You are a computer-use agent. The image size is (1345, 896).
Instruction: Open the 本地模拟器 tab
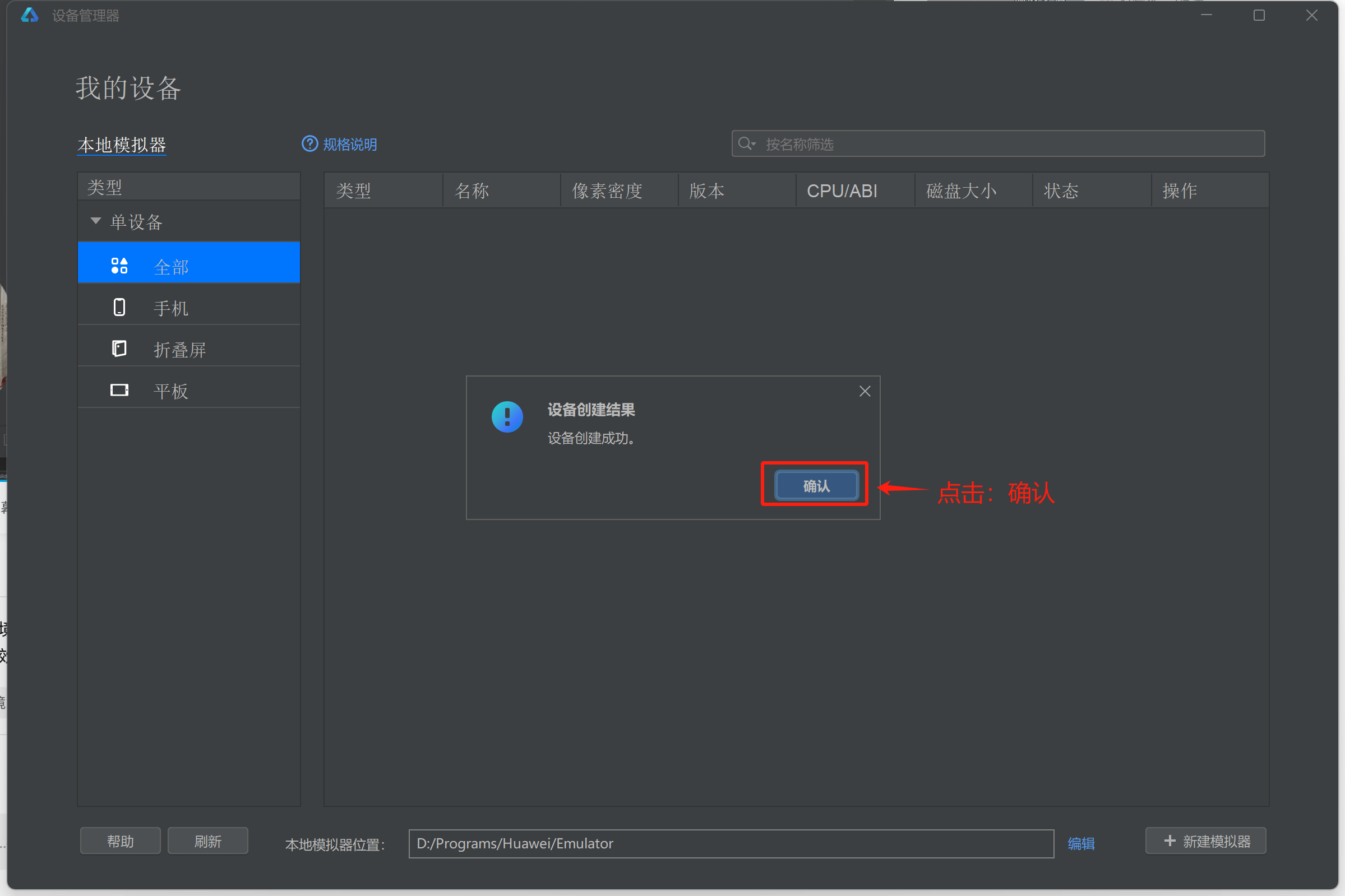pyautogui.click(x=122, y=145)
